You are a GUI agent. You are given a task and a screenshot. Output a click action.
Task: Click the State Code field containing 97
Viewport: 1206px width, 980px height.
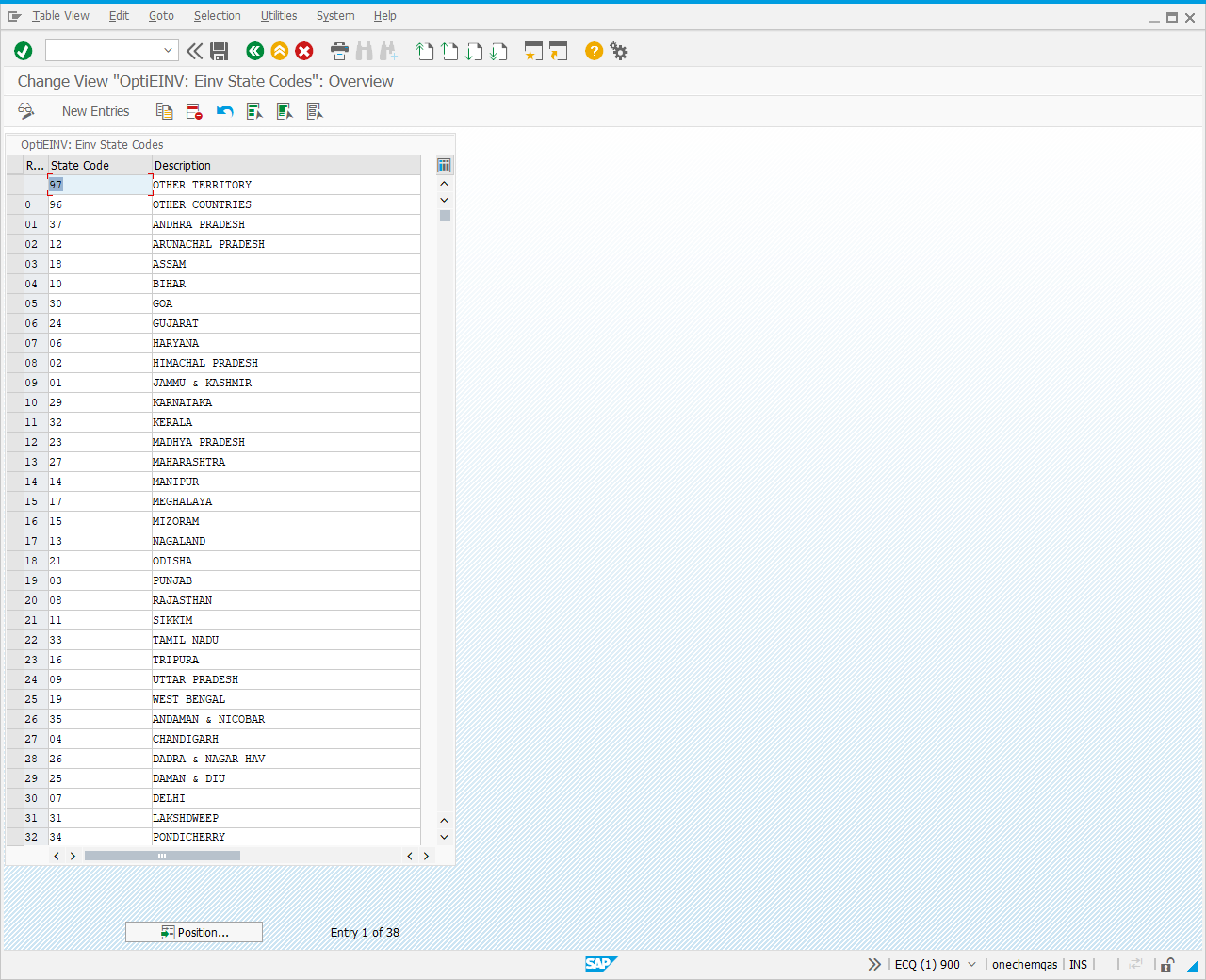[x=100, y=185]
